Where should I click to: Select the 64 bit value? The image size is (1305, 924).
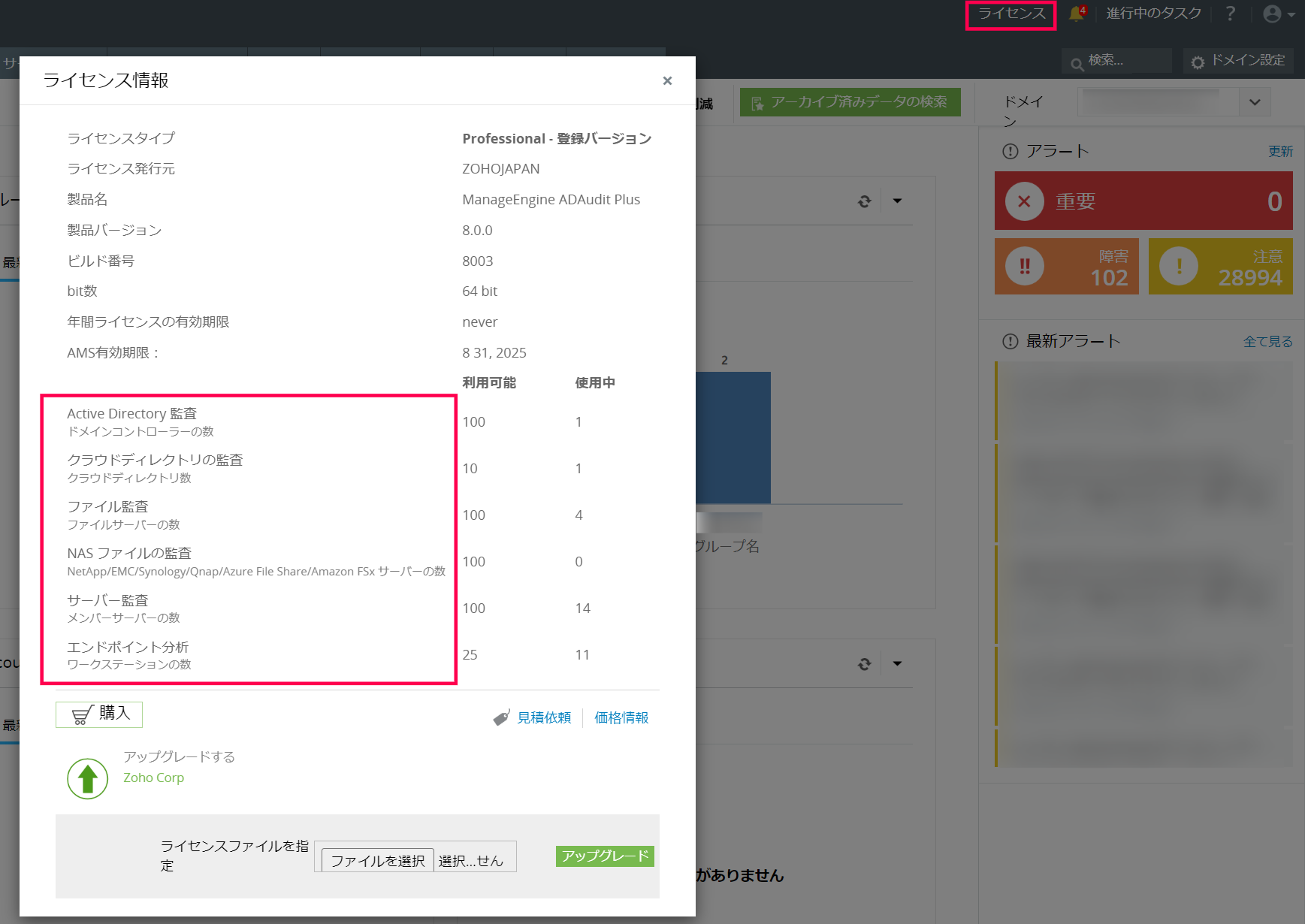480,291
